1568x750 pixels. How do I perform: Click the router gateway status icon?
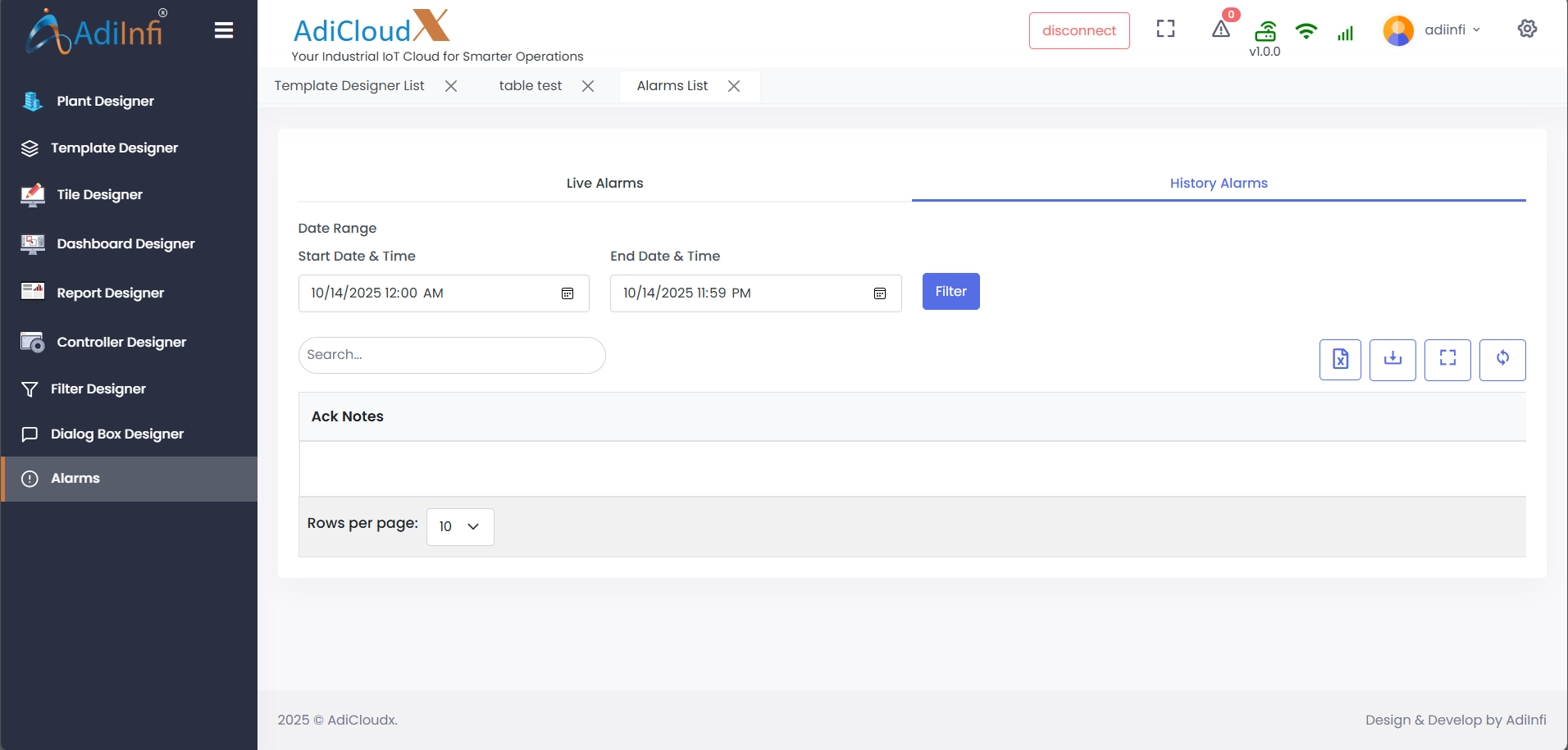(1265, 31)
